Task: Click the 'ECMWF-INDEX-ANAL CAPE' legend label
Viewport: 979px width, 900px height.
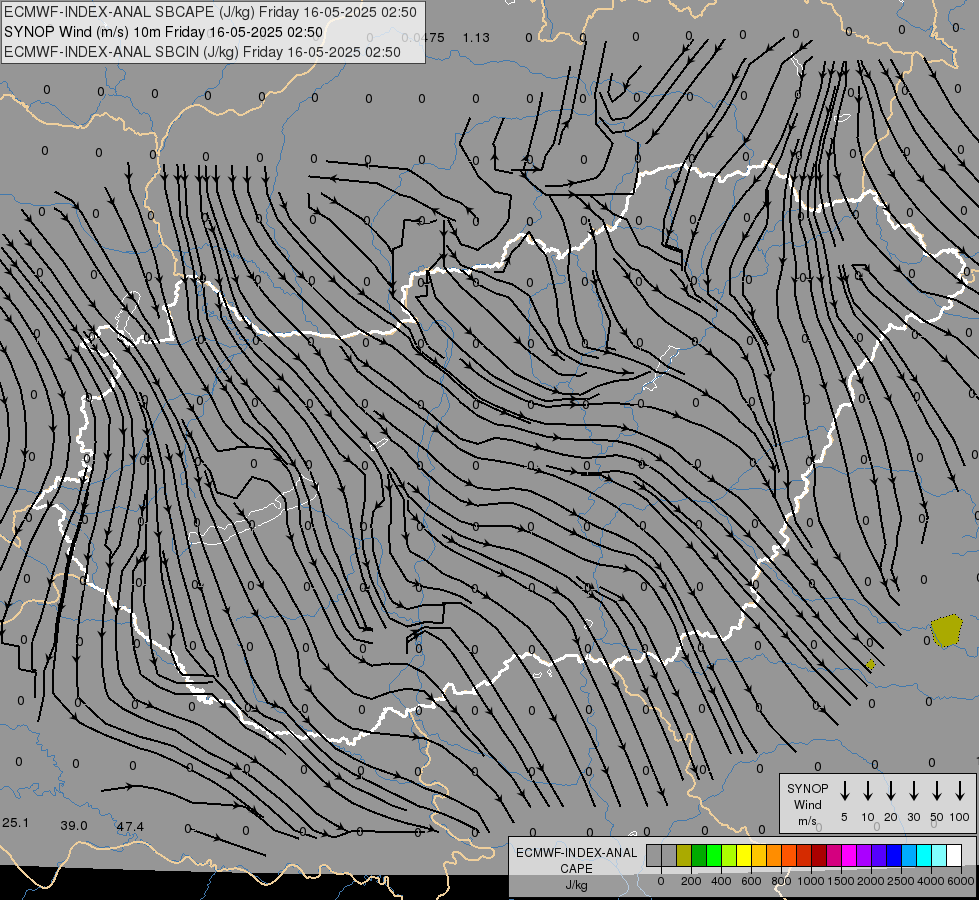Action: point(576,861)
